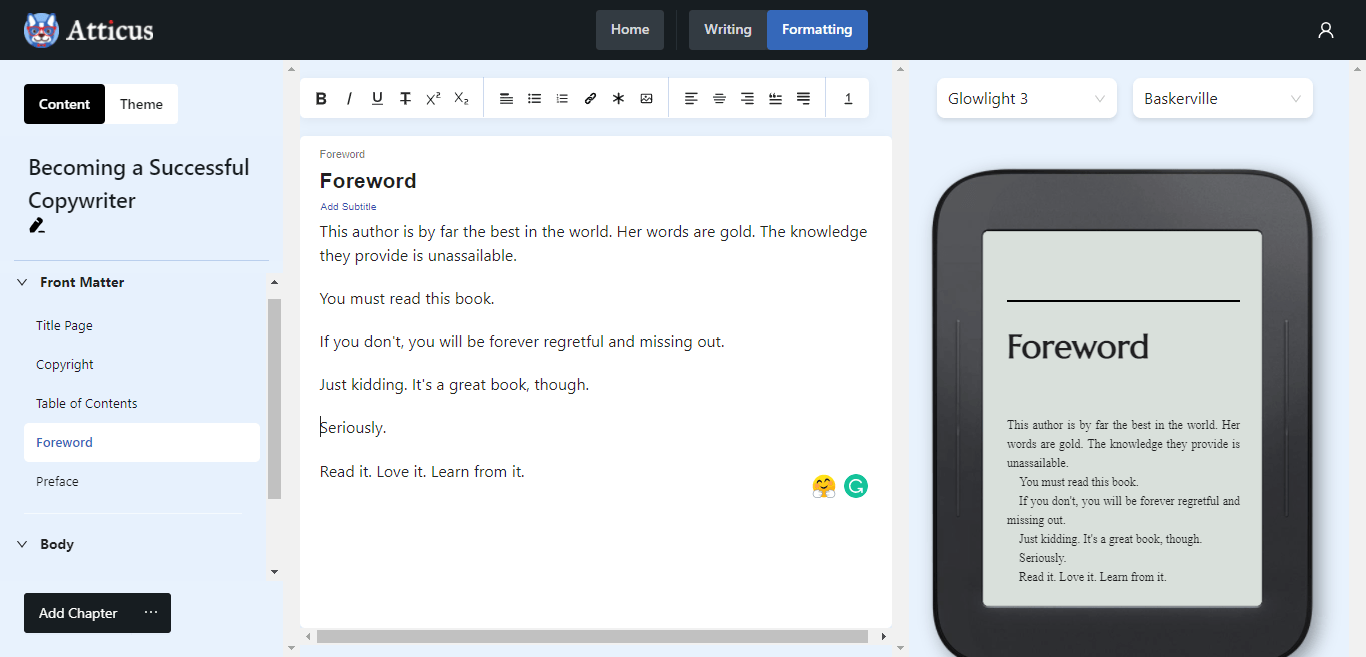Open the Grammarly widget
The width and height of the screenshot is (1366, 657).
[x=855, y=486]
